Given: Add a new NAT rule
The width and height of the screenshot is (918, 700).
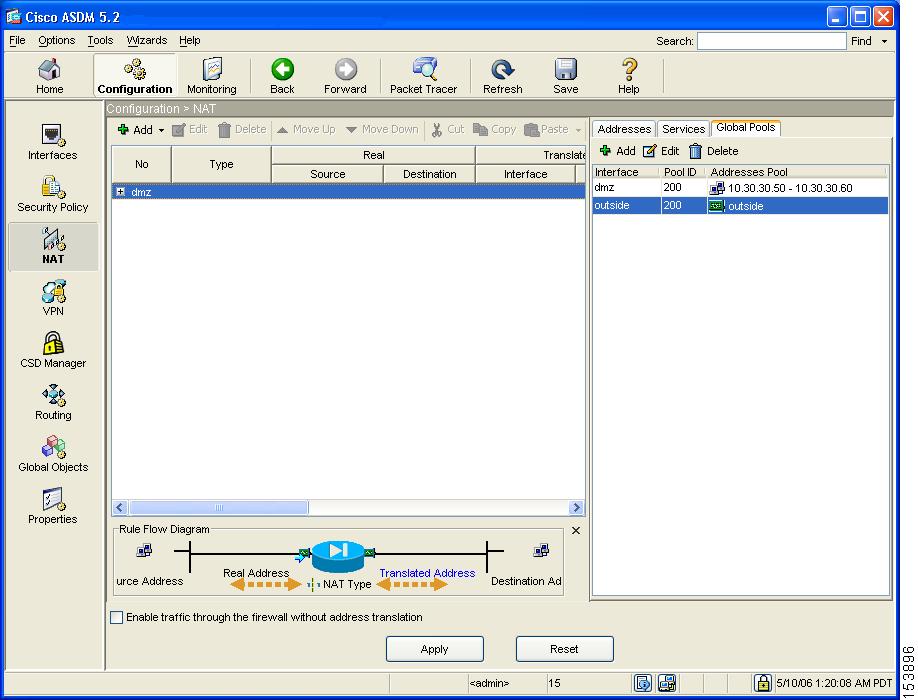Looking at the screenshot, I should tap(135, 129).
